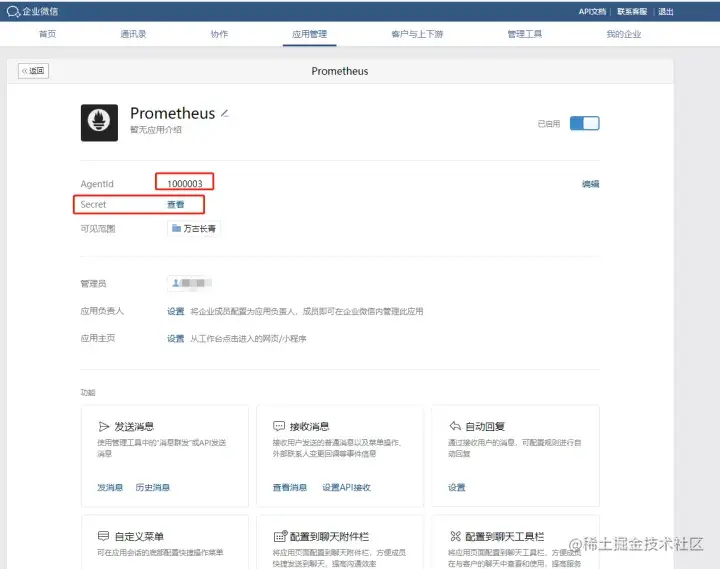This screenshot has width=720, height=569.
Task: Click the AgentId value 1000003
Action: (185, 184)
